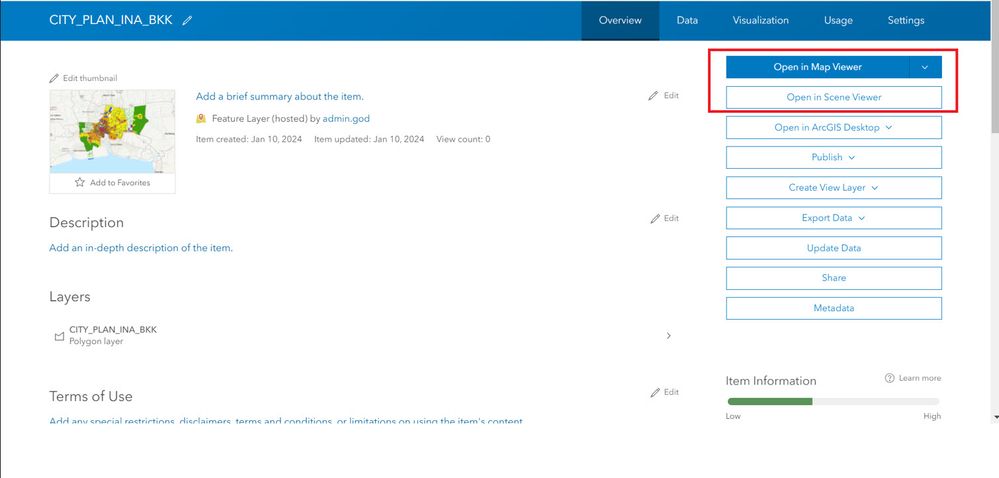
Task: Click the Share button
Action: pos(833,278)
